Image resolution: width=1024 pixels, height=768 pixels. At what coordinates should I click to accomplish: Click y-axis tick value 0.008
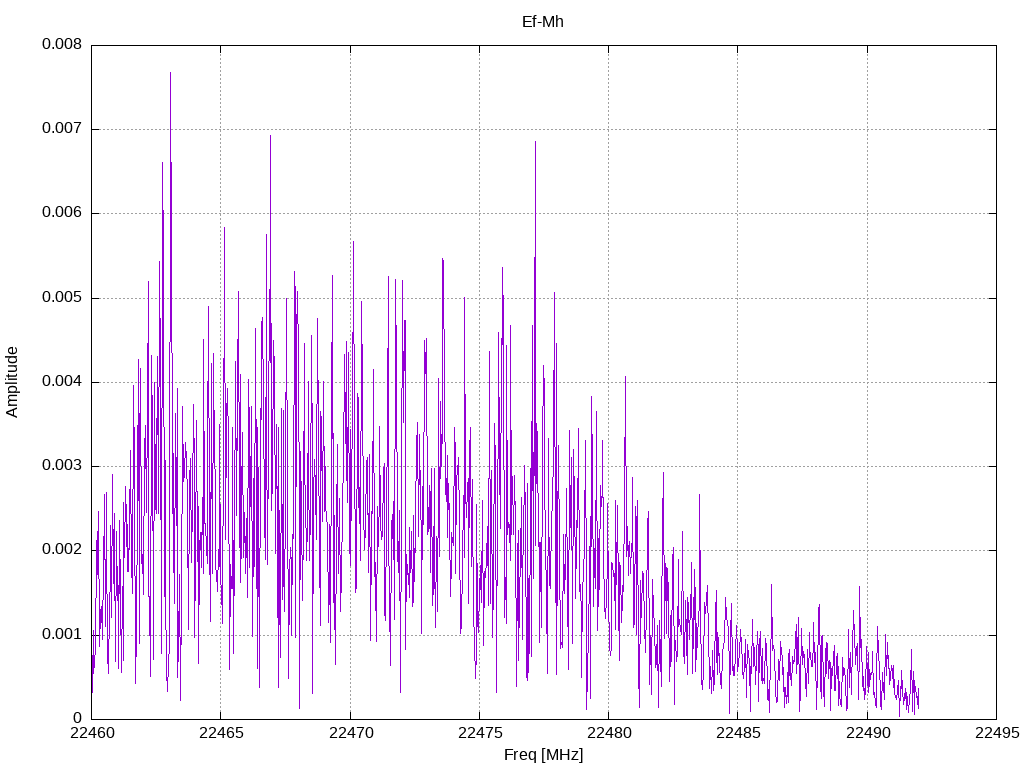[x=62, y=44]
